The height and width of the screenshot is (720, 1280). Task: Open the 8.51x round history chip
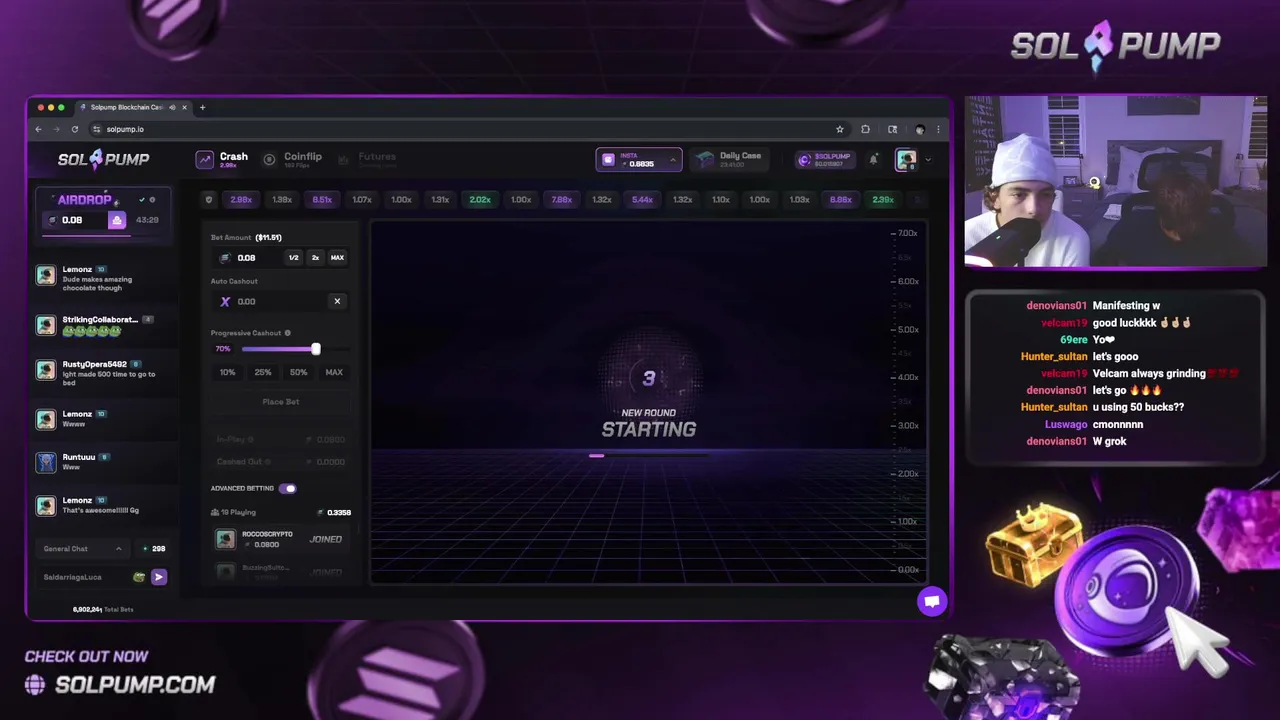click(322, 200)
